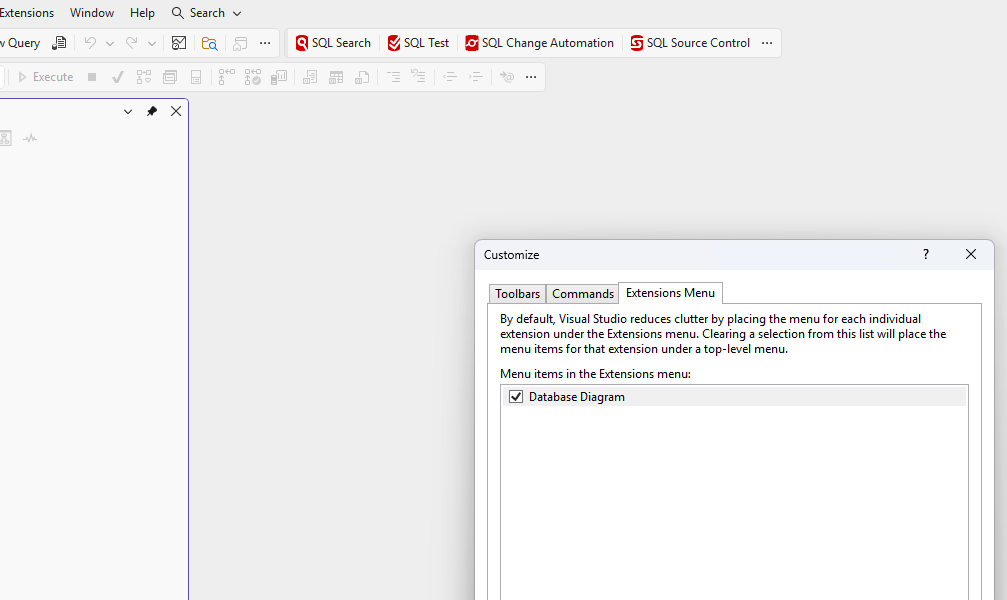1007x600 pixels.
Task: Click the SQL Source Control button
Action: (690, 43)
